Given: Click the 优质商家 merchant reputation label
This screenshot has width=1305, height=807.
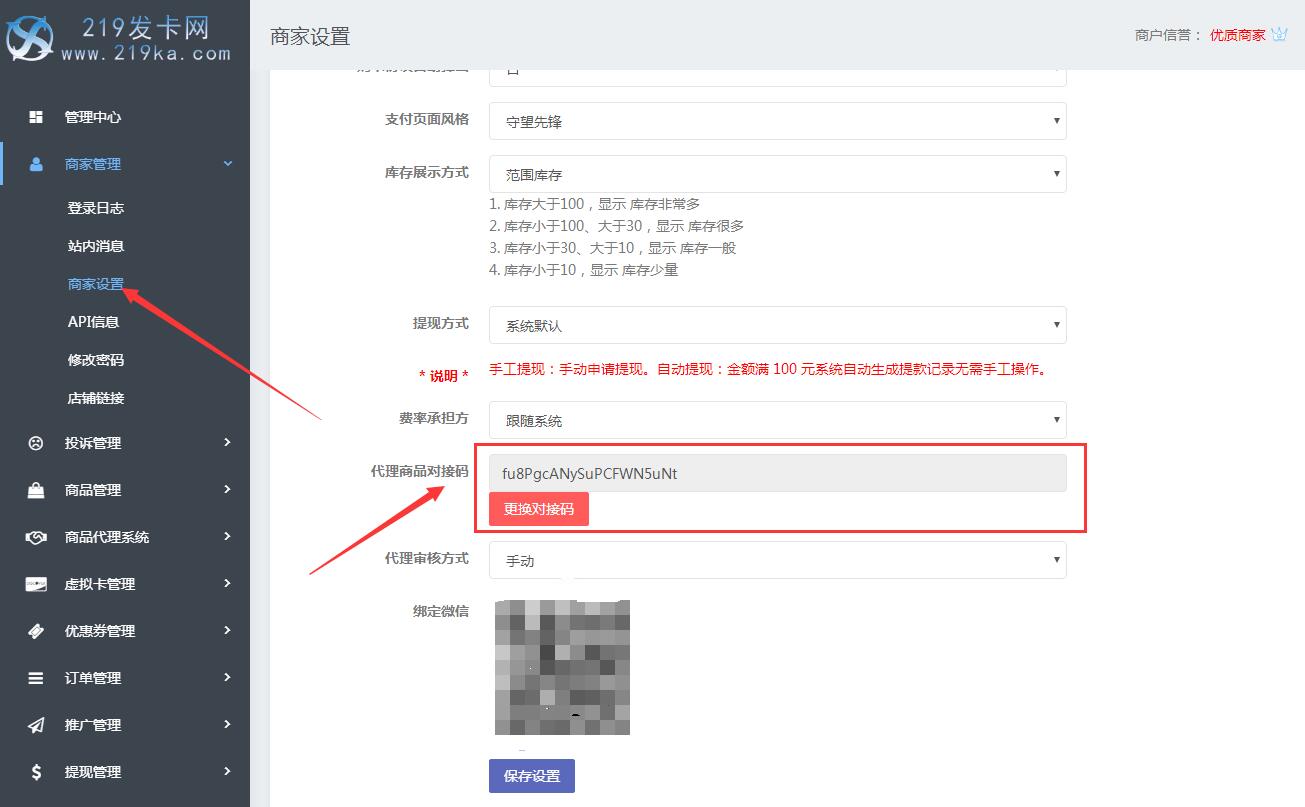Looking at the screenshot, I should point(1237,35).
